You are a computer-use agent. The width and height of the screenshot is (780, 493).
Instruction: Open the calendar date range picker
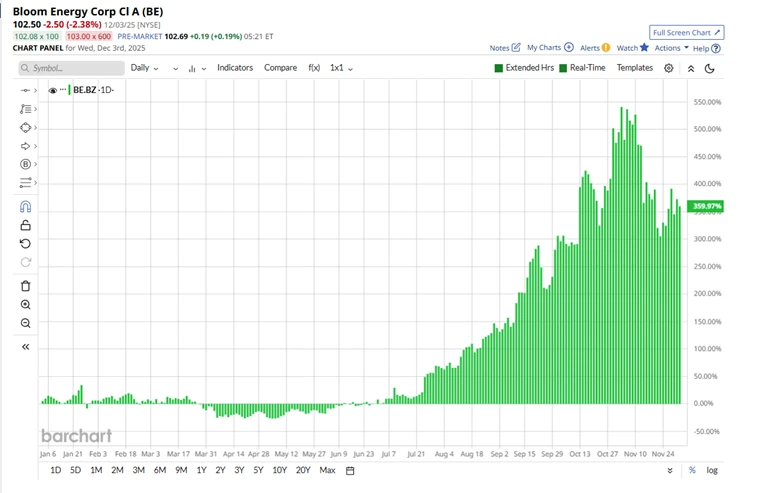pos(350,471)
